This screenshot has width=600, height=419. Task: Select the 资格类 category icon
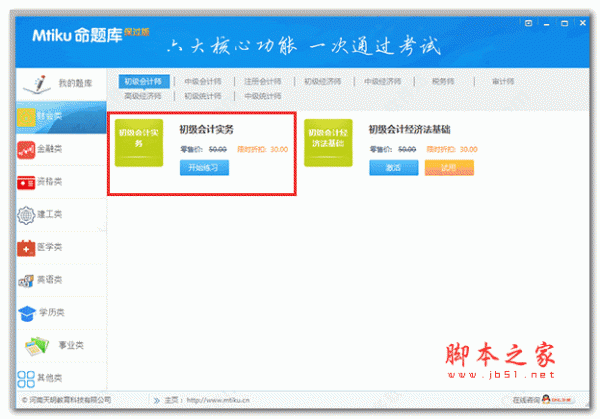[x=26, y=182]
